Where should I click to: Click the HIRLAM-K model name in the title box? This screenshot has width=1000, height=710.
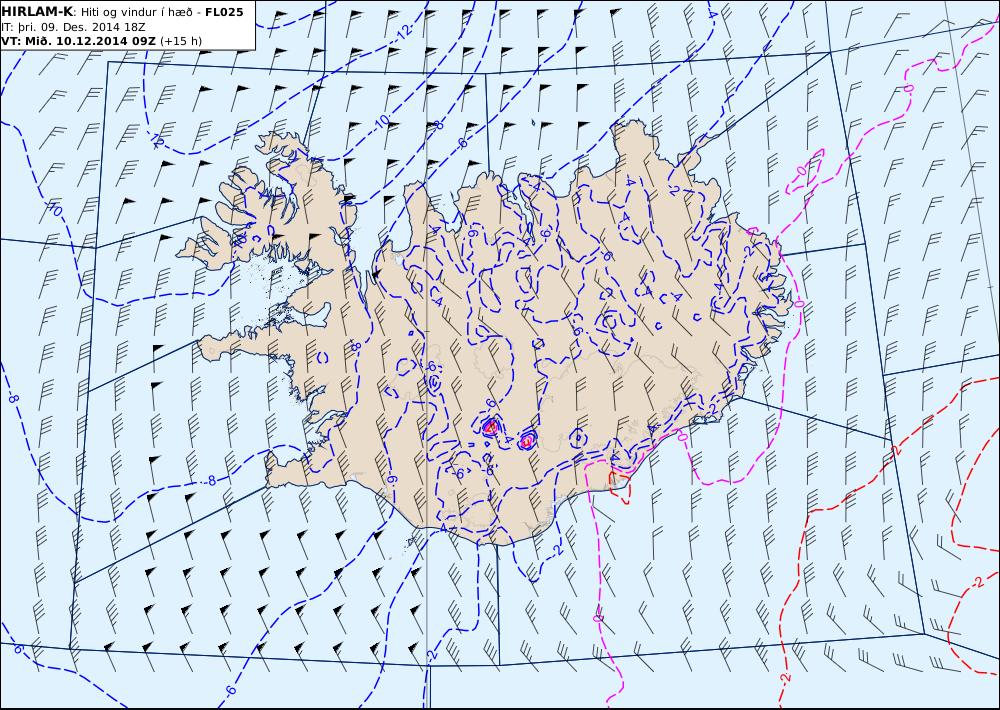coord(37,11)
